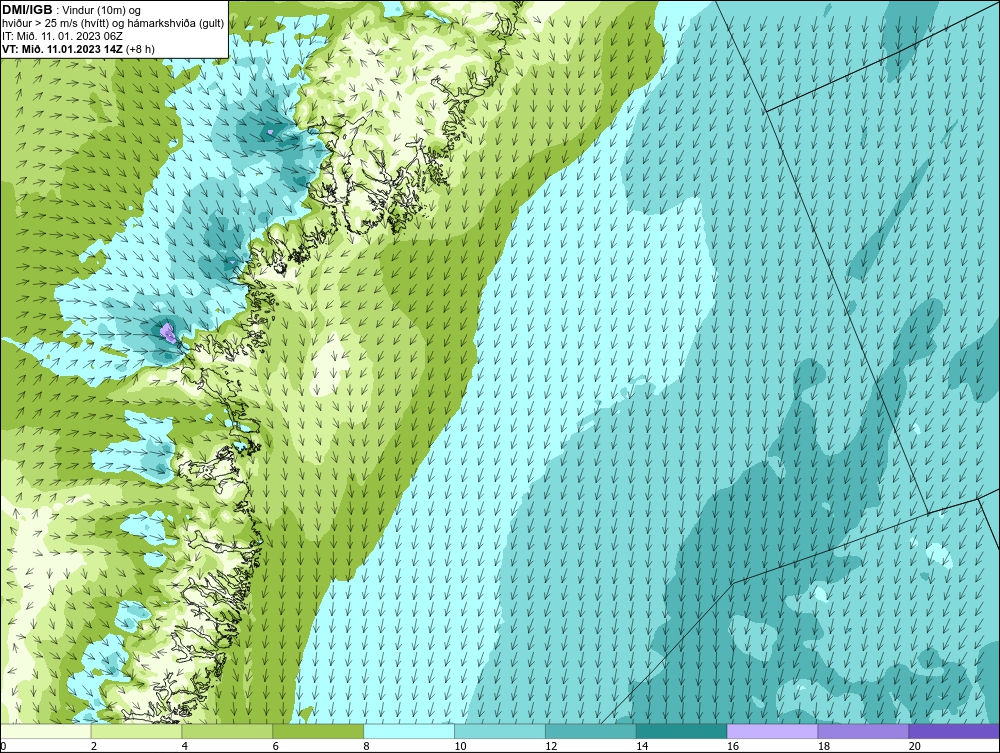Click the 2–4 m/s light green legend swatch

136,731
